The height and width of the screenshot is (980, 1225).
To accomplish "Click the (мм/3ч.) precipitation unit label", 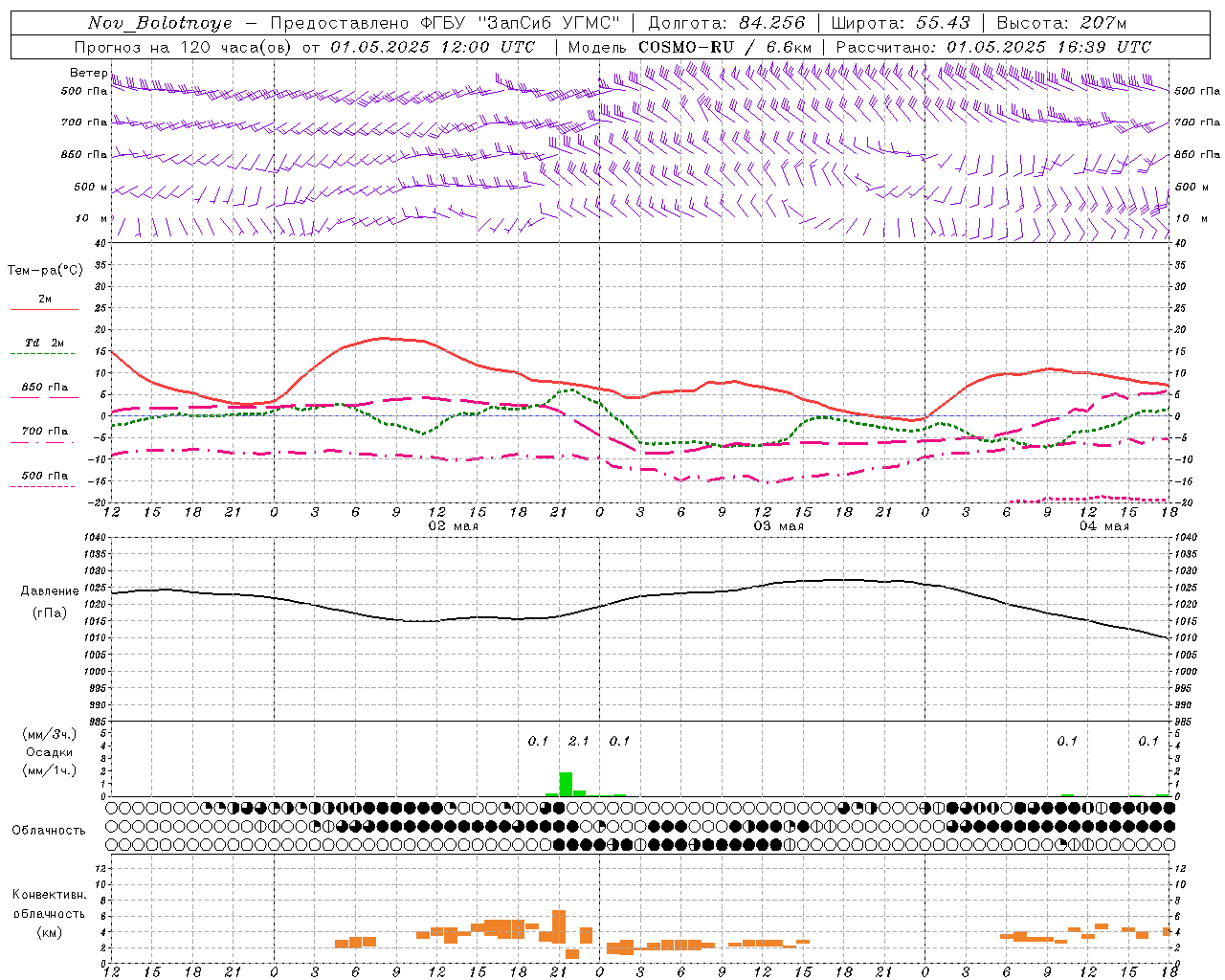I will pos(49,734).
